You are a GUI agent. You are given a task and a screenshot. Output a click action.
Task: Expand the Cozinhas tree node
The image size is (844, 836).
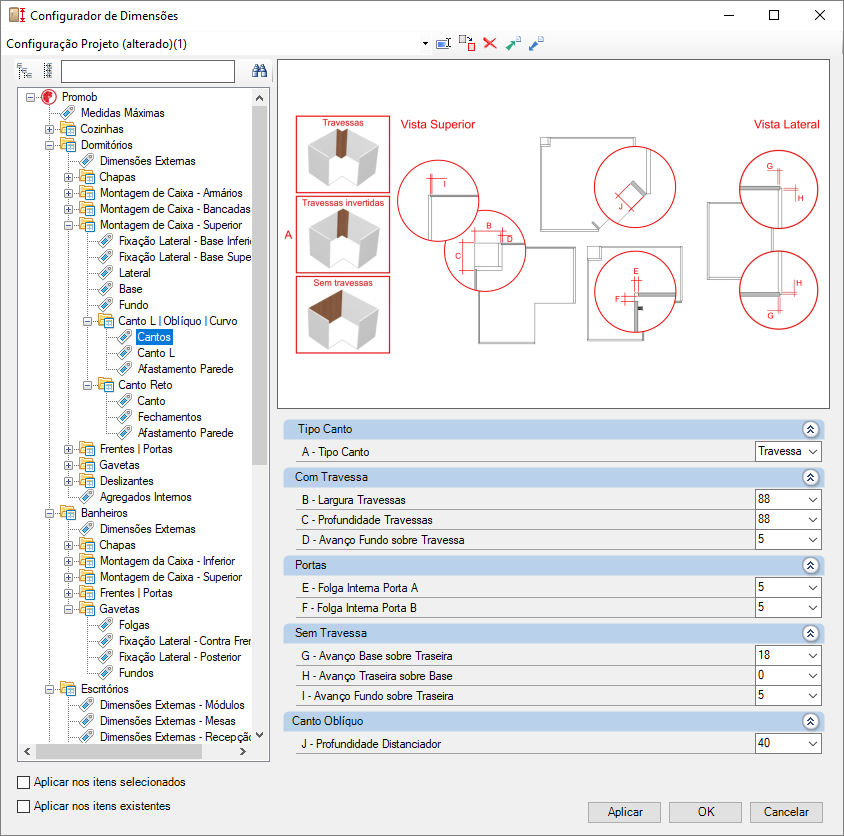pyautogui.click(x=50, y=129)
